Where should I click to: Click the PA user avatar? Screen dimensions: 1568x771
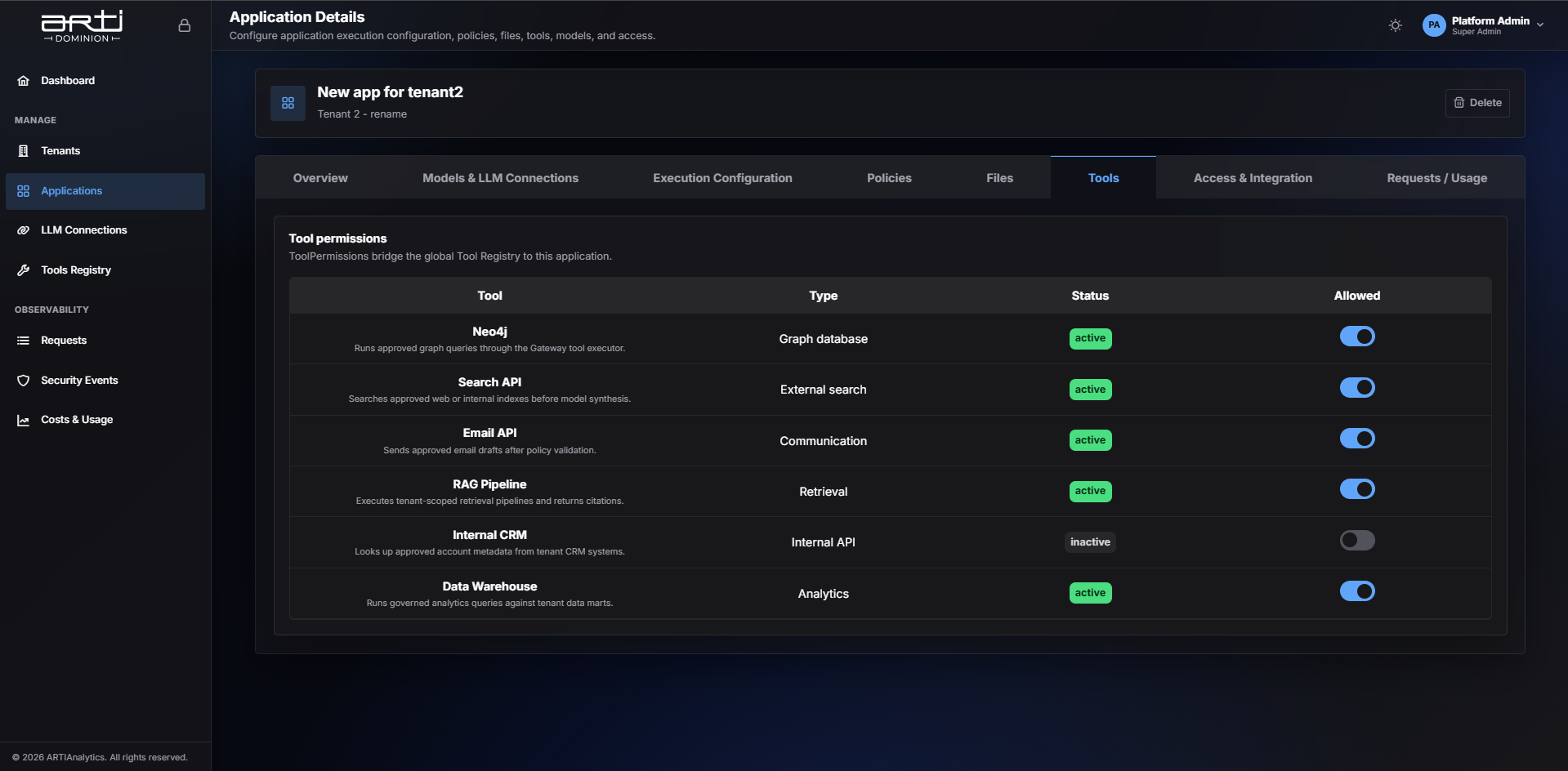1434,25
